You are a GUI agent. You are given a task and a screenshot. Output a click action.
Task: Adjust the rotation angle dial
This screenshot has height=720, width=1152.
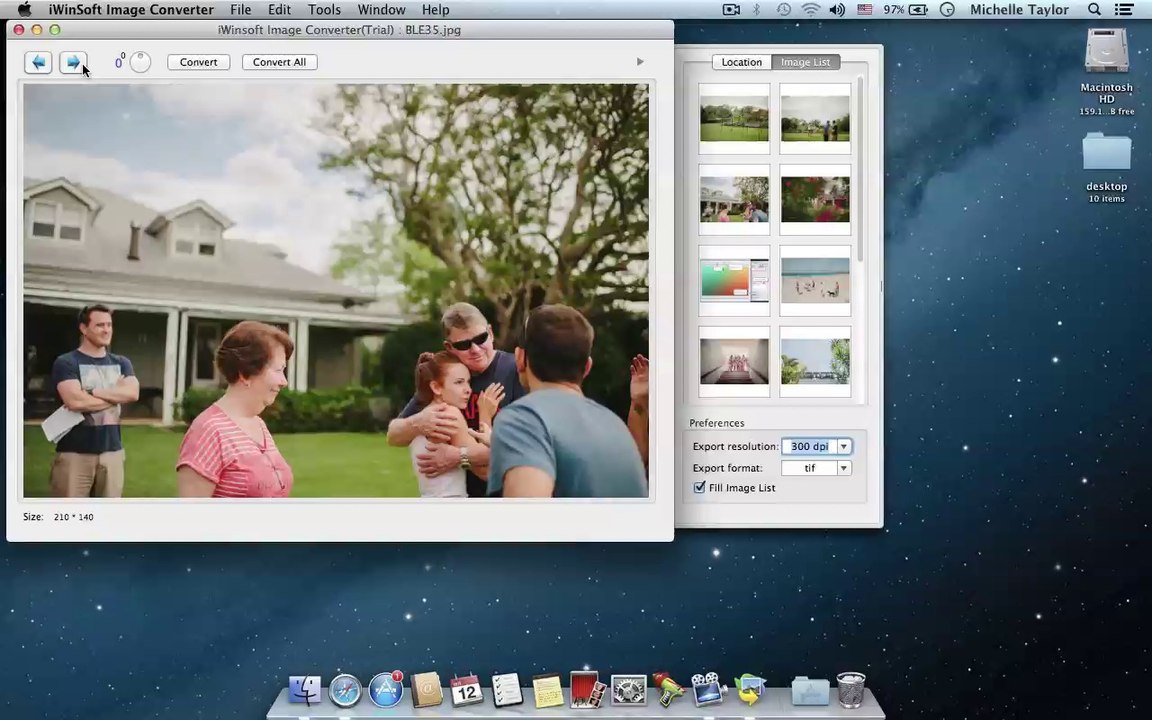(x=140, y=62)
